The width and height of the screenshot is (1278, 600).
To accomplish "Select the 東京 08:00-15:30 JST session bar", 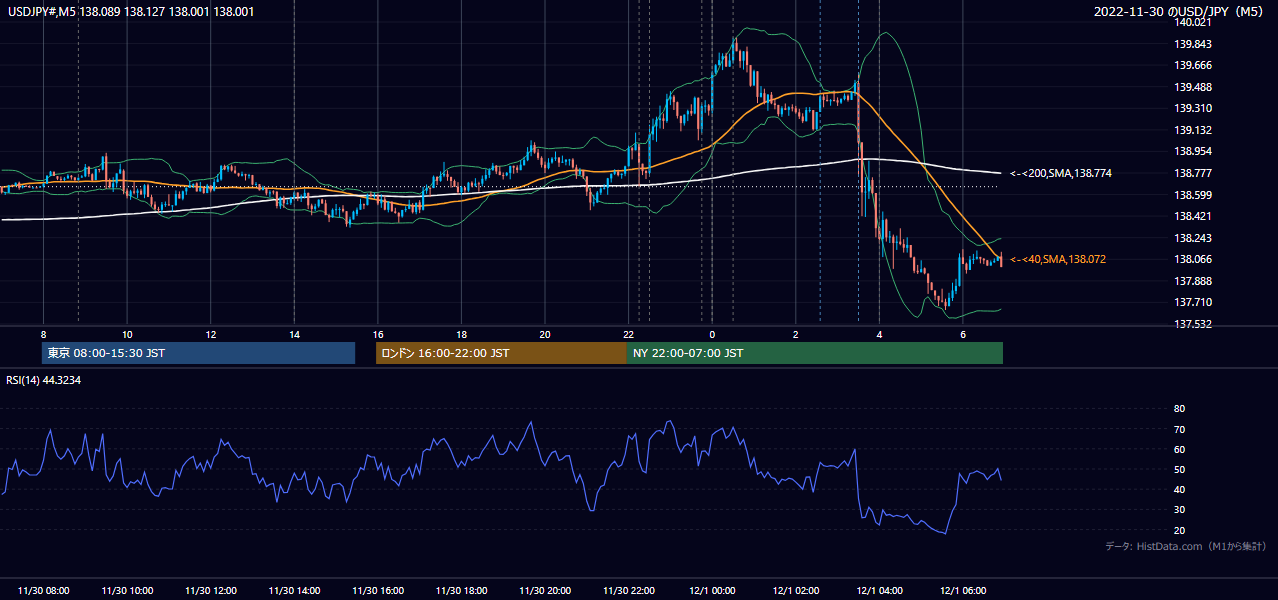I will (x=198, y=353).
